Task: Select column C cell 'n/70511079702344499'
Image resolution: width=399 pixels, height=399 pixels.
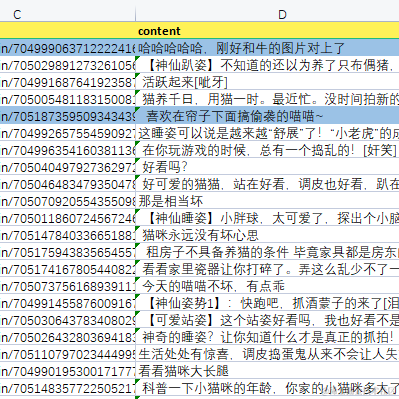Action: [x=68, y=354]
